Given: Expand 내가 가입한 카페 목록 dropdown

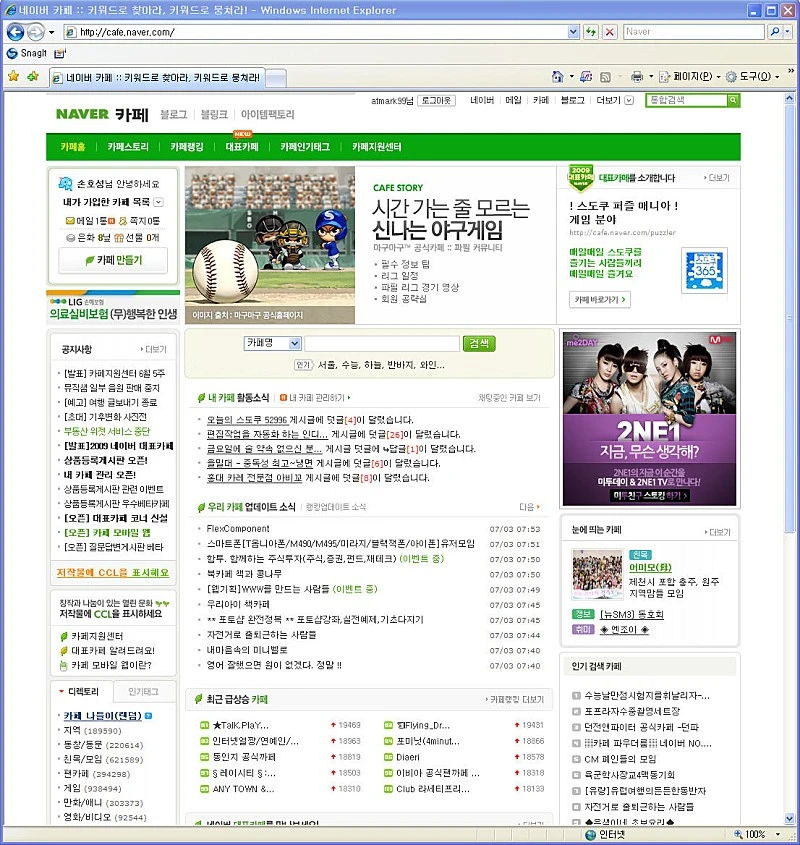Looking at the screenshot, I should (158, 202).
